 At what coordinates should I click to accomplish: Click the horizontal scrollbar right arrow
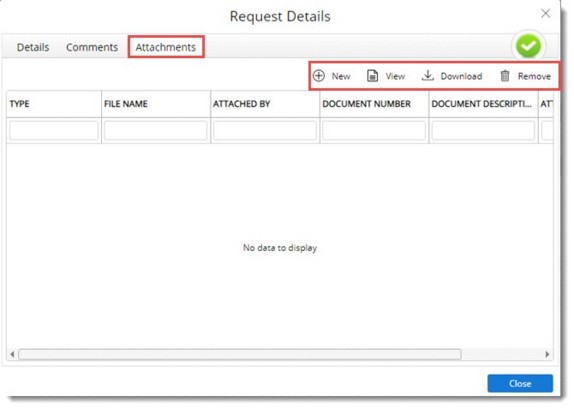(x=547, y=354)
